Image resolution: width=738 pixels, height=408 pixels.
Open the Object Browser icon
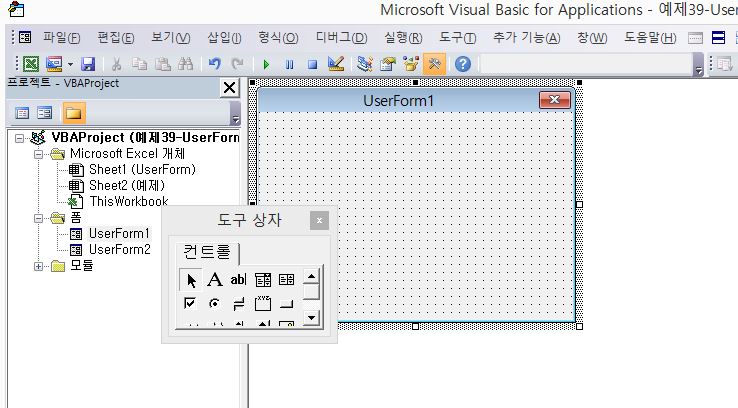pos(411,64)
